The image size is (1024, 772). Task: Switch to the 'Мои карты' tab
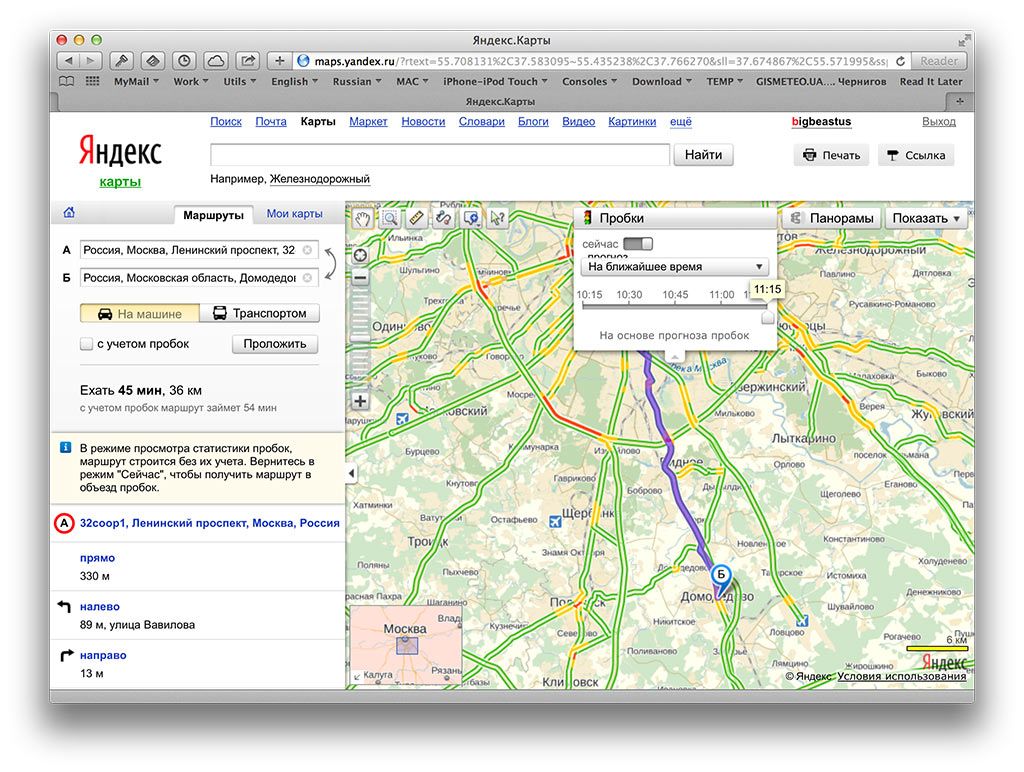(294, 214)
